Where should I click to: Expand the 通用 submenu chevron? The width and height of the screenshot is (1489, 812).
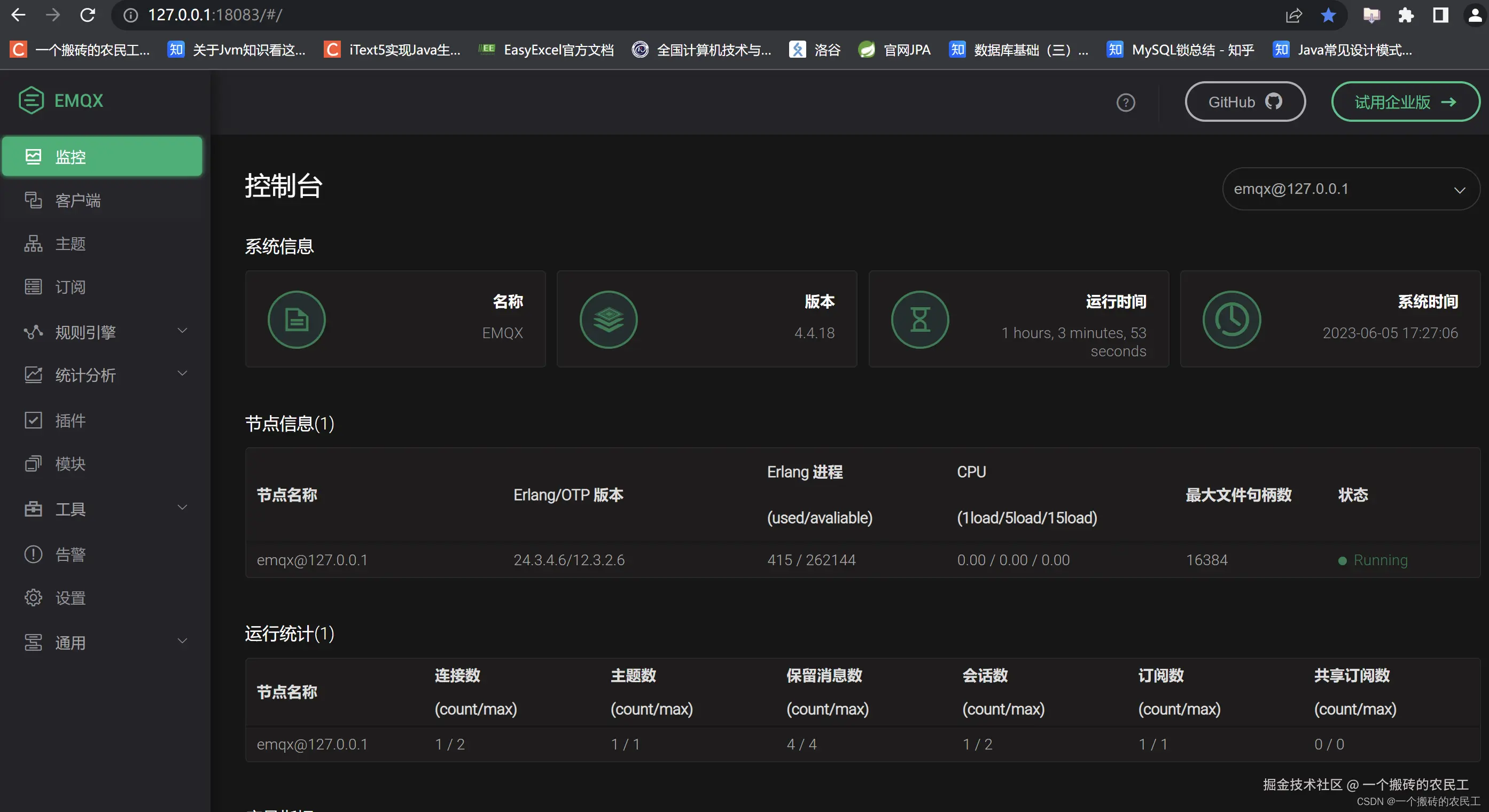click(x=182, y=642)
